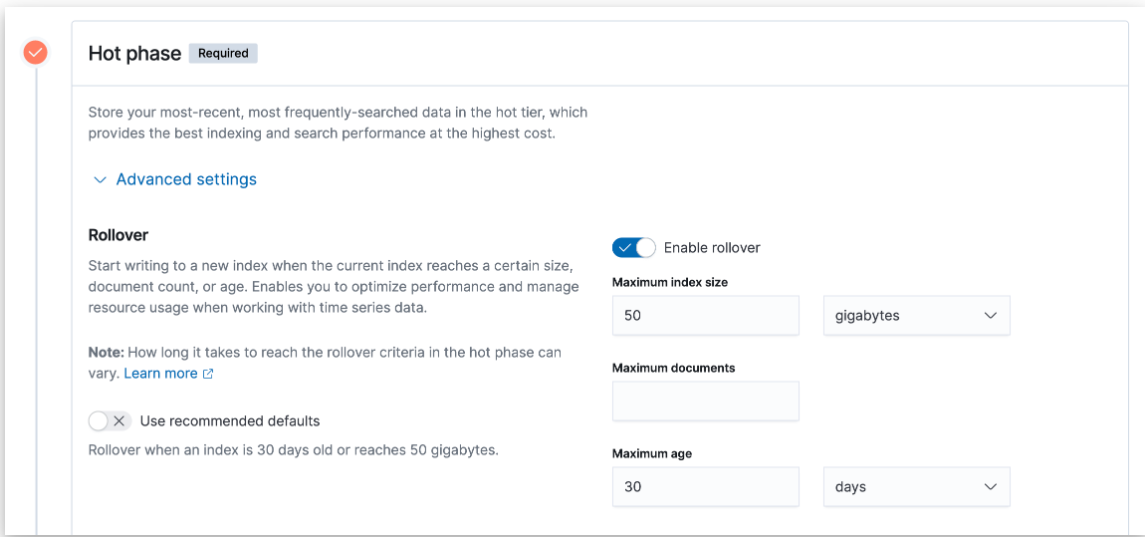1145x537 pixels.
Task: Click the down arrow in the days selector
Action: point(990,487)
